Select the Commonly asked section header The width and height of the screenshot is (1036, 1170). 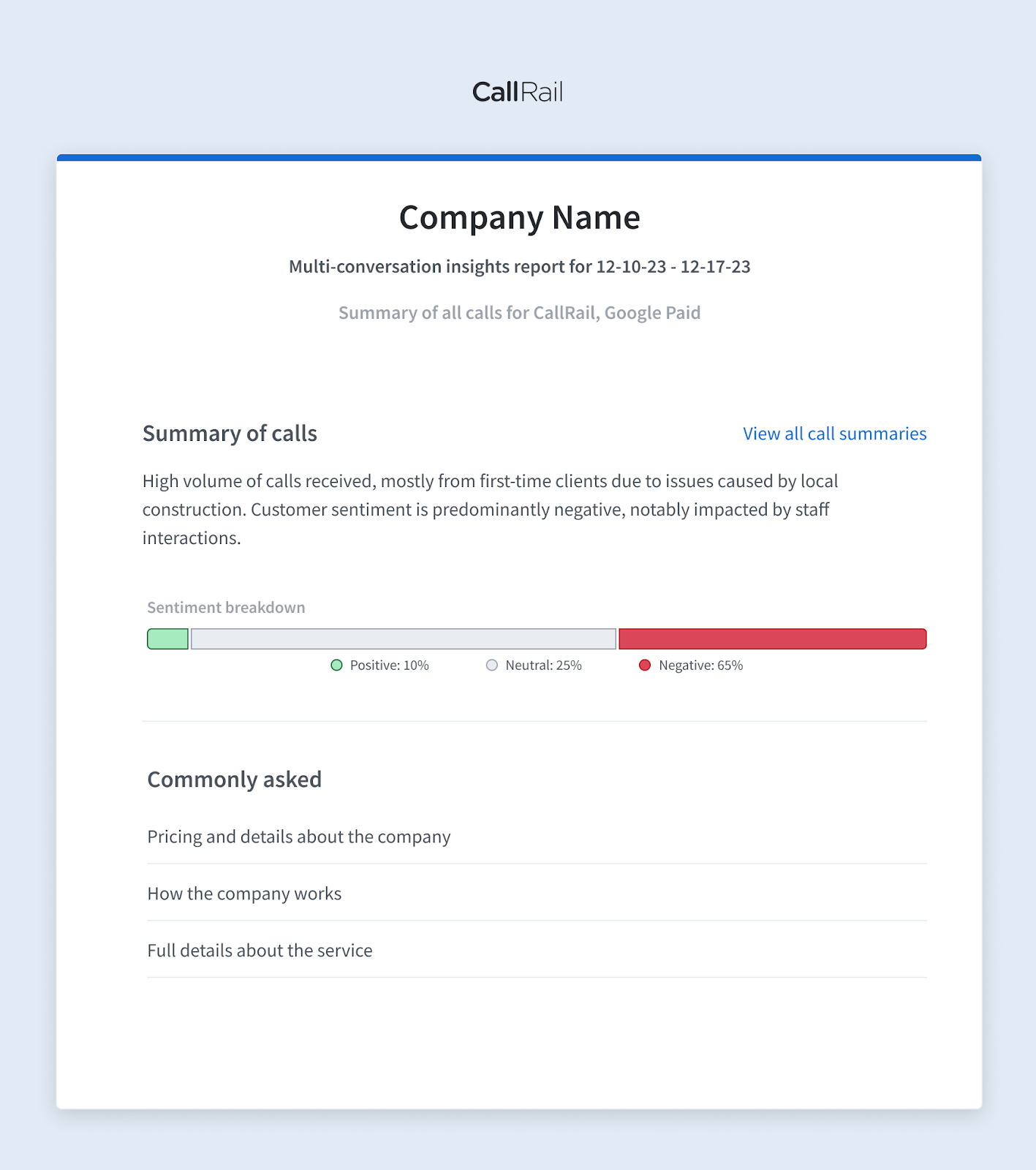[x=234, y=779]
